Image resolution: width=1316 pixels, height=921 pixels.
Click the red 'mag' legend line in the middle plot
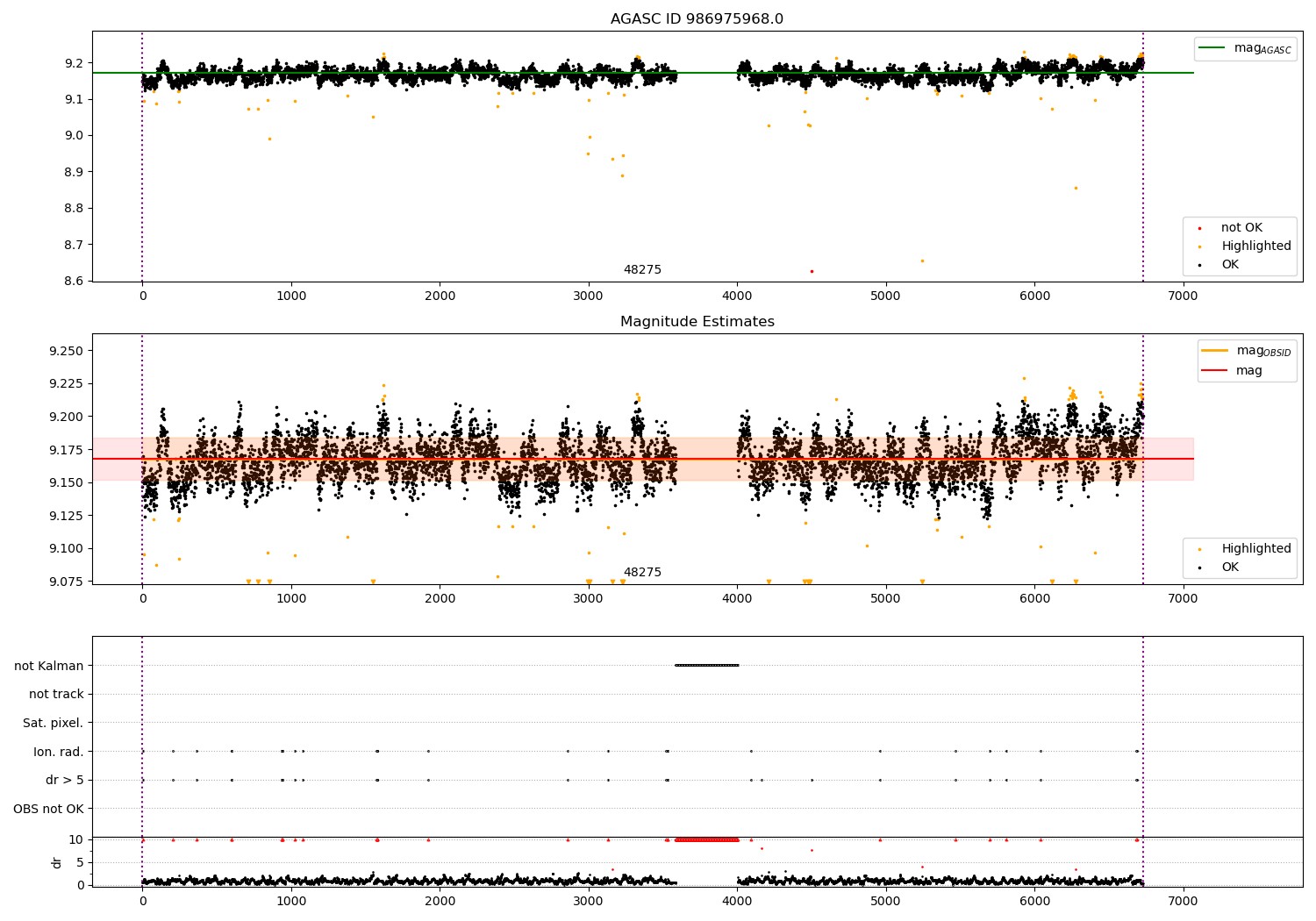[1215, 371]
